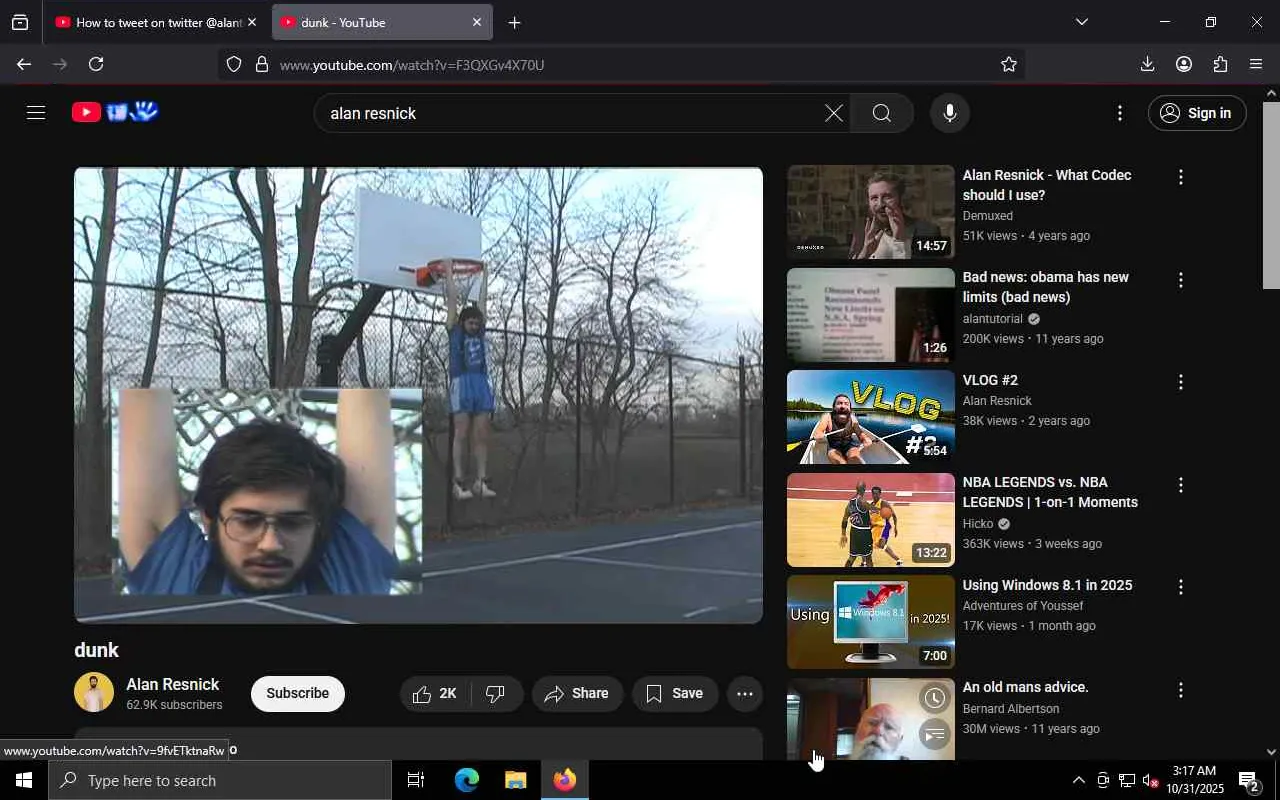The image size is (1280, 800).
Task: Open the Windows Start menu
Action: point(24,780)
